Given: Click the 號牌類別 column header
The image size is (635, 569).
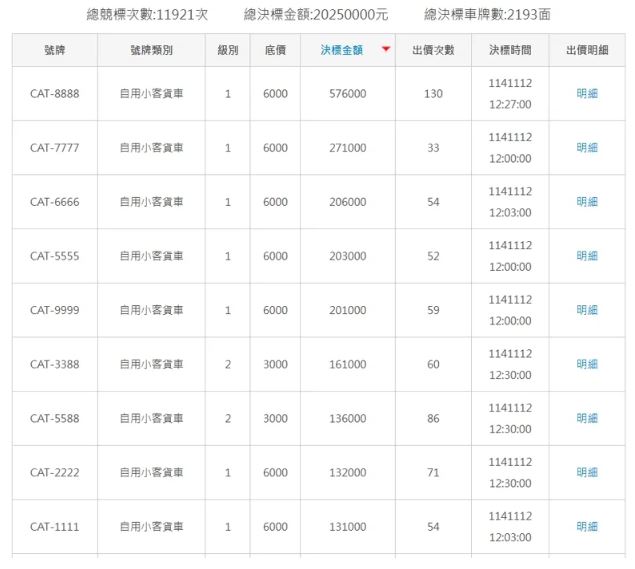Looking at the screenshot, I should pyautogui.click(x=151, y=50).
